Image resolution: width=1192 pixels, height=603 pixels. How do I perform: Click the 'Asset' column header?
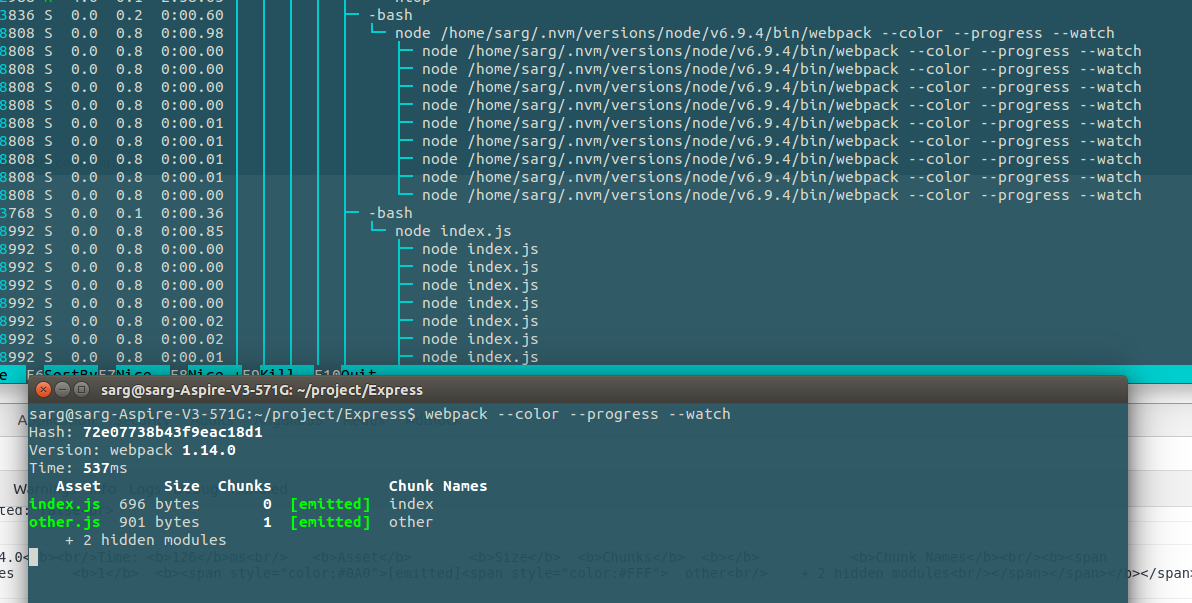tap(78, 486)
